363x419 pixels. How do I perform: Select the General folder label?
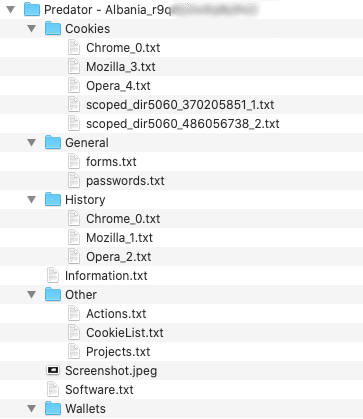87,143
